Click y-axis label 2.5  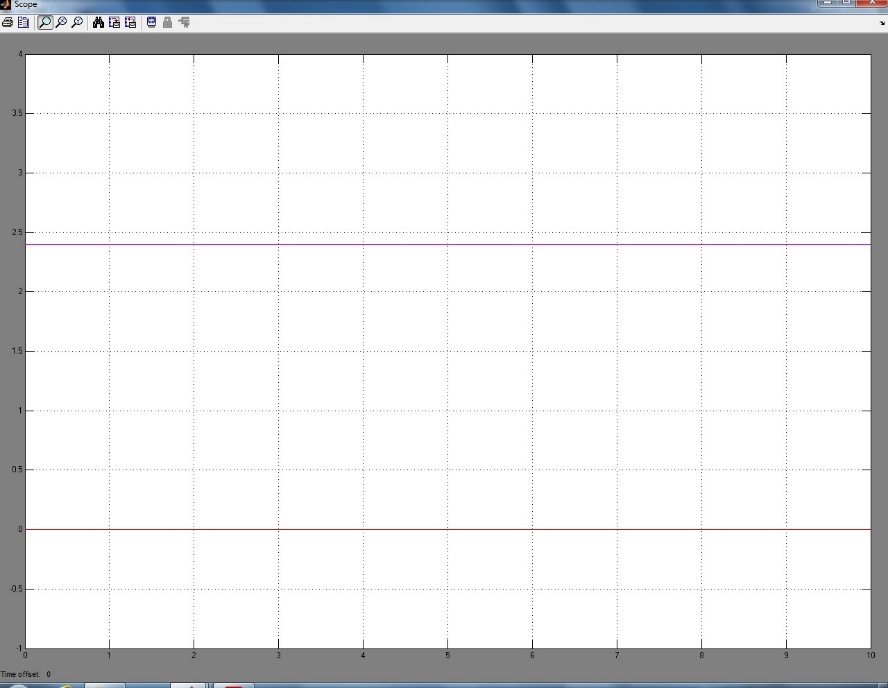[x=18, y=233]
